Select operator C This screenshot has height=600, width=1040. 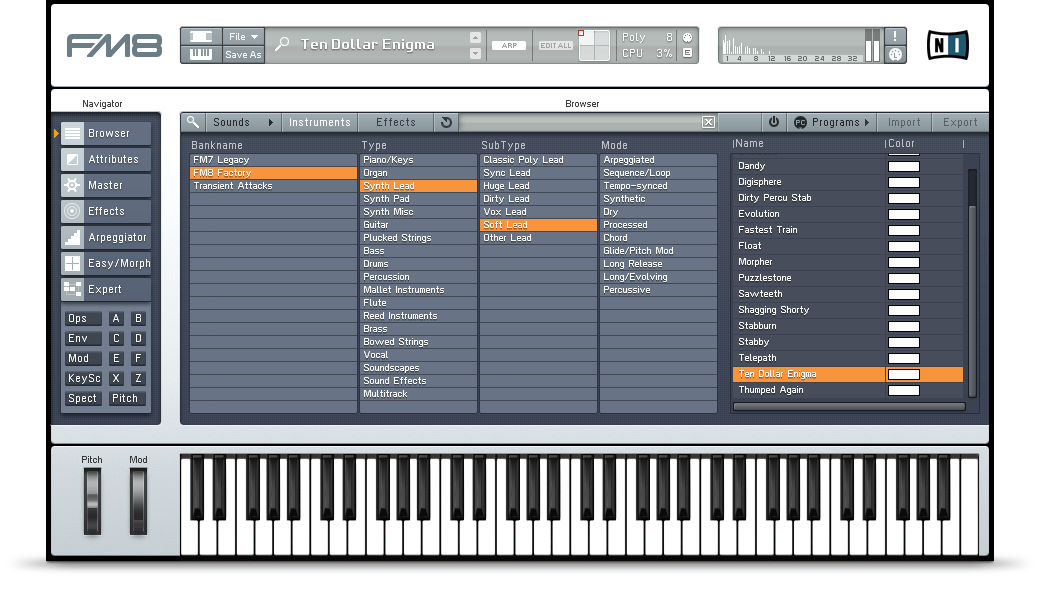[x=116, y=338]
